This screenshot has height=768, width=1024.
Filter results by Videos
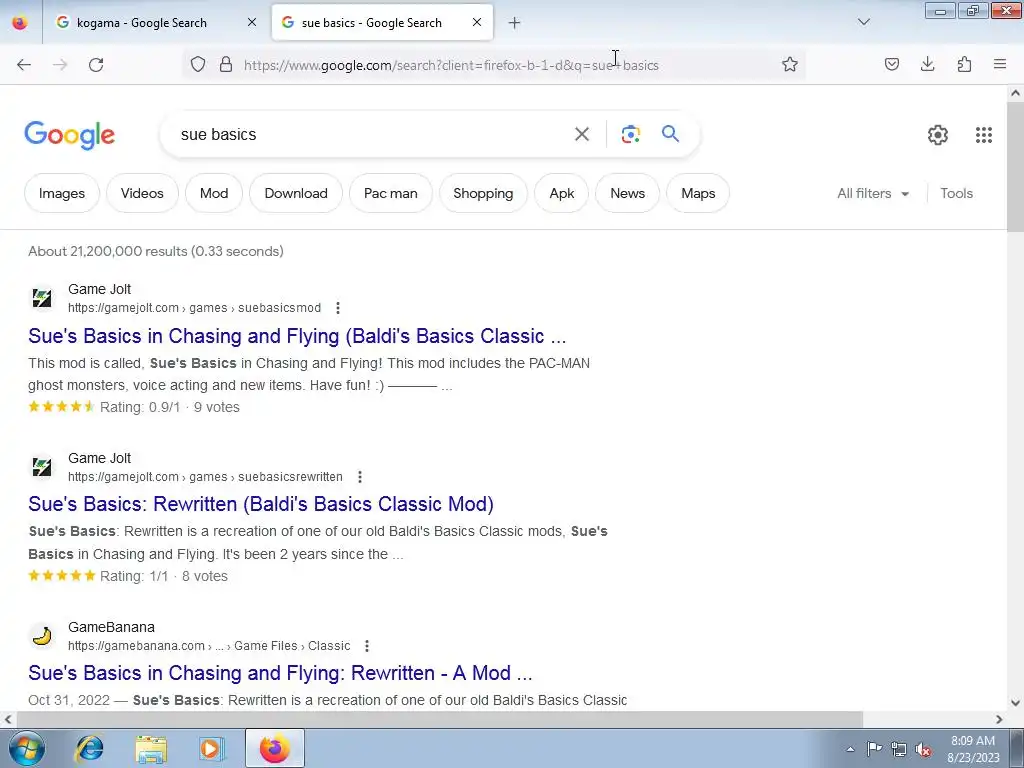142,193
